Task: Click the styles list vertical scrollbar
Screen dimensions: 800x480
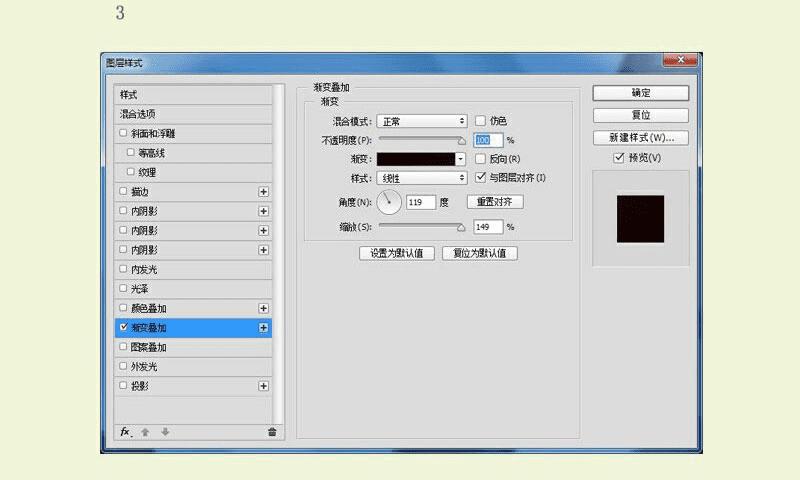Action: pyautogui.click(x=279, y=254)
